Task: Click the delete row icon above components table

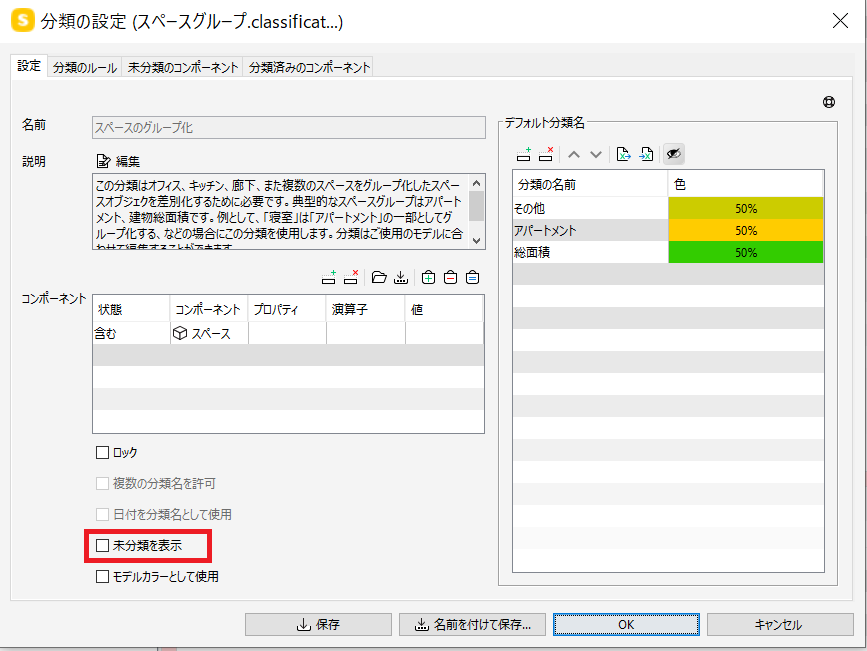Action: click(x=351, y=277)
